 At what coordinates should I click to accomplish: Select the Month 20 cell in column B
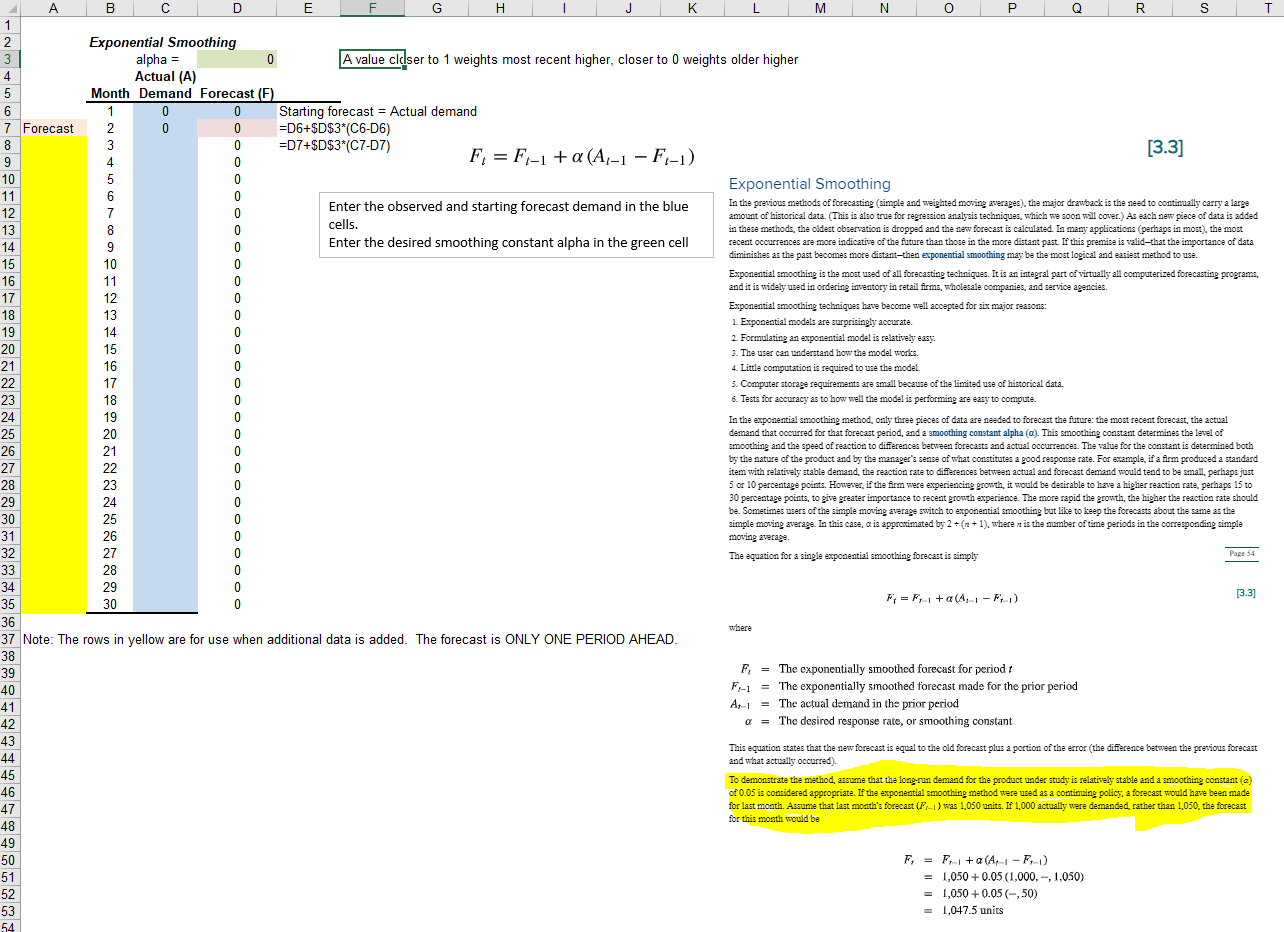[110, 434]
